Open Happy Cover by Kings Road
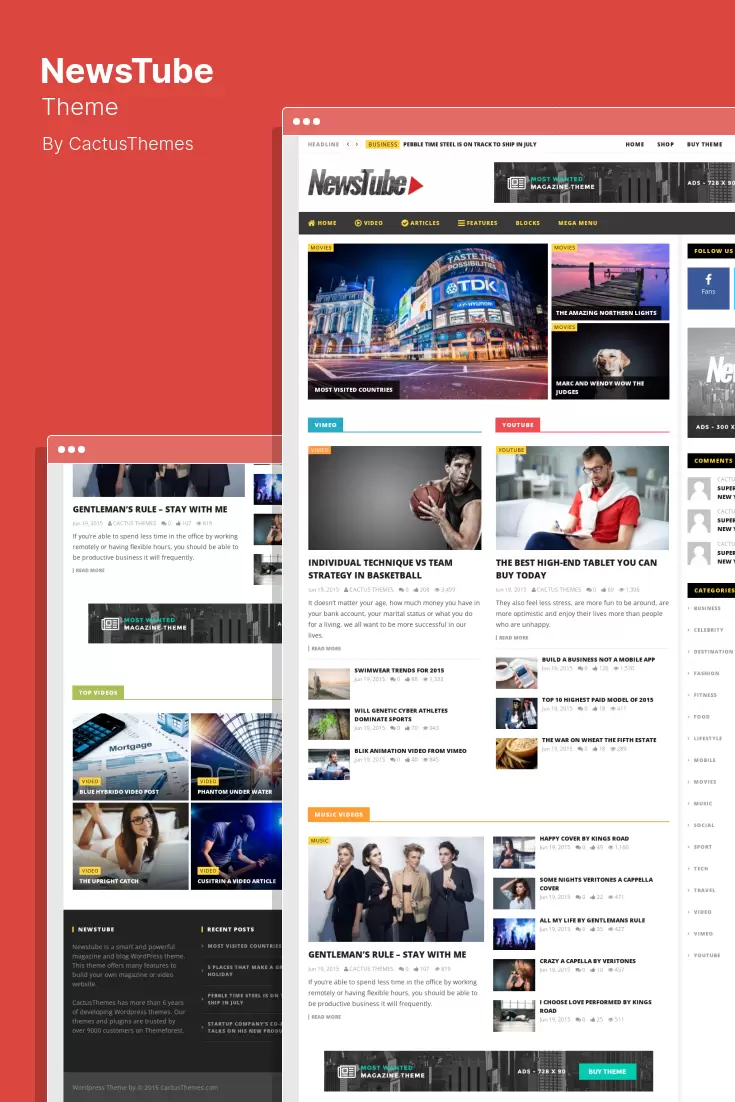Viewport: 735px width, 1102px height. click(584, 838)
